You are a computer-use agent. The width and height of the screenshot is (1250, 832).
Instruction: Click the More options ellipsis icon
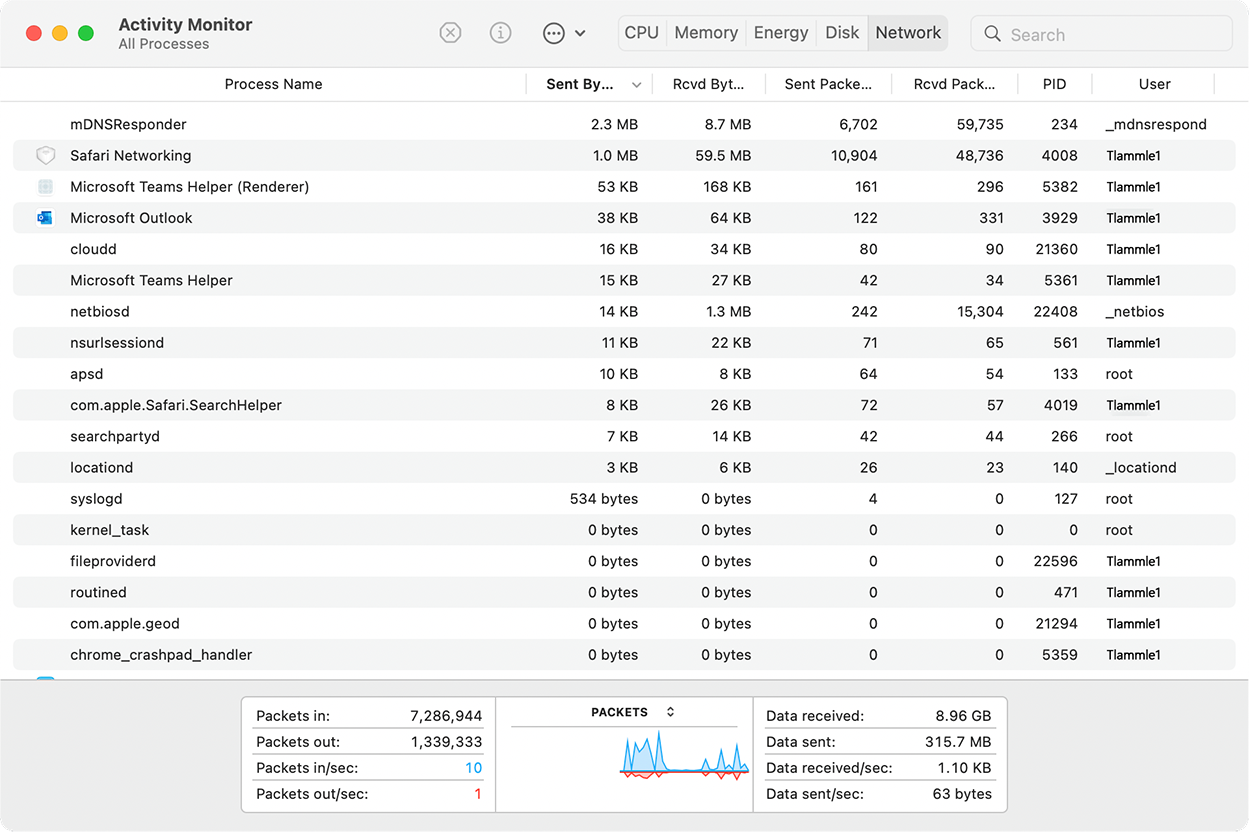pyautogui.click(x=553, y=33)
